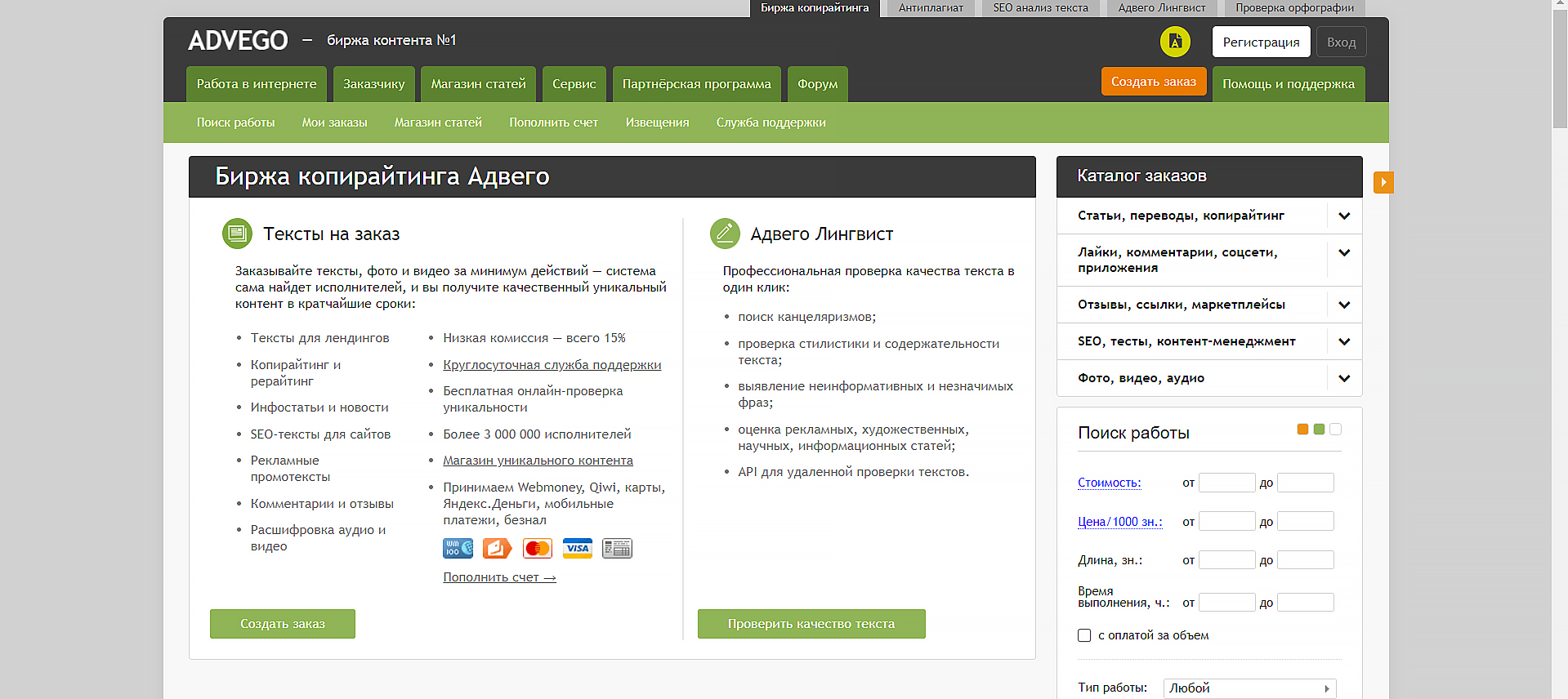Viewport: 1568px width, 699px height.
Task: Pick the orange color square in Поиск работы
Action: coord(1302,430)
